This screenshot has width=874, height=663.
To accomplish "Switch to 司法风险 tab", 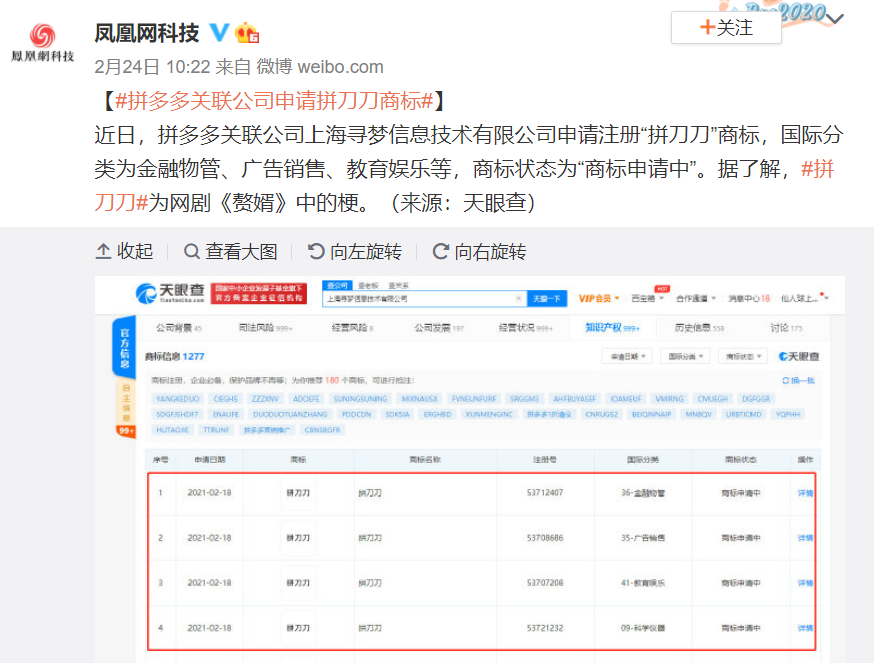I will (265, 328).
